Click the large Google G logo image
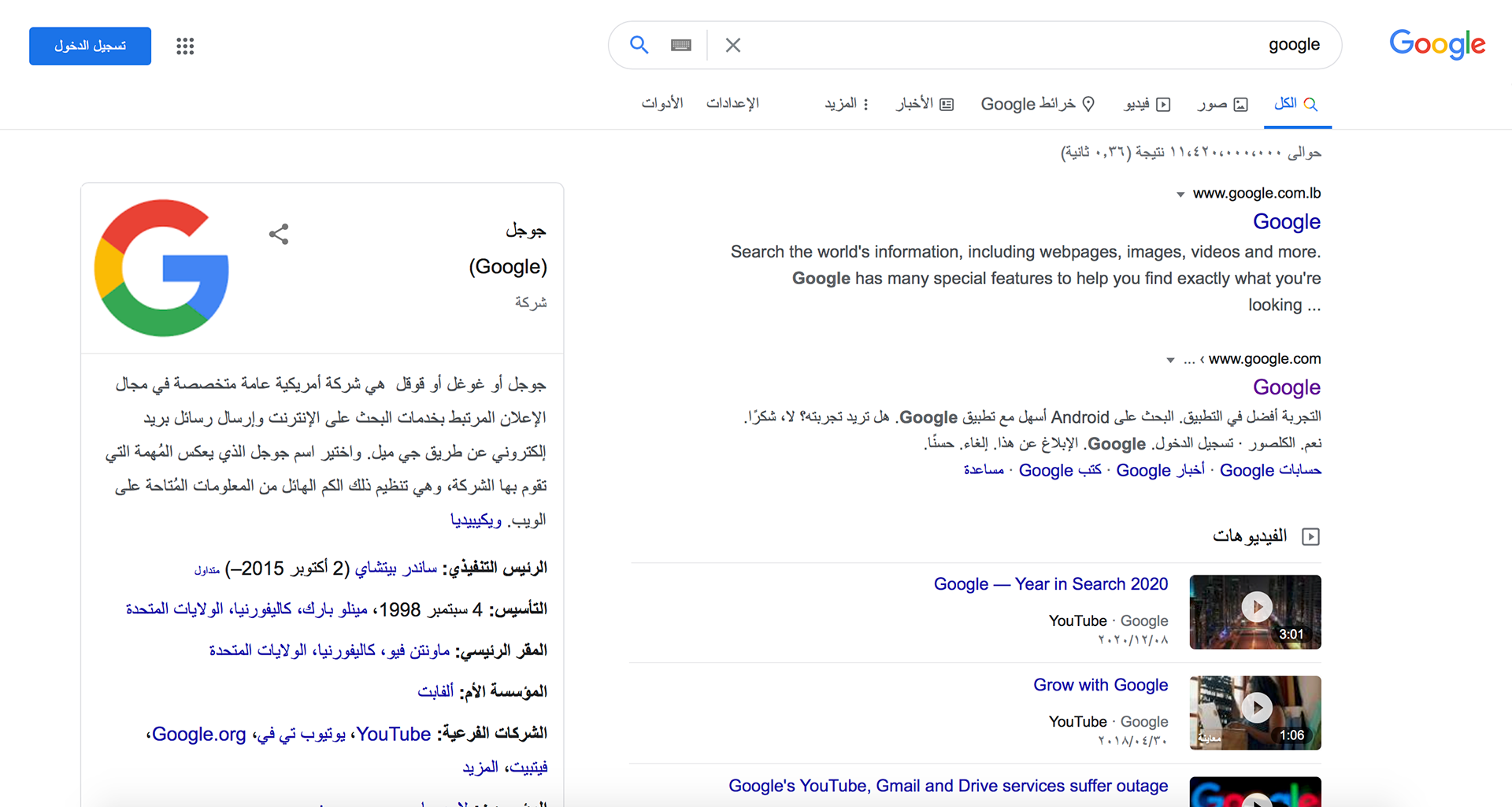Viewport: 1512px width, 807px height. click(x=161, y=268)
